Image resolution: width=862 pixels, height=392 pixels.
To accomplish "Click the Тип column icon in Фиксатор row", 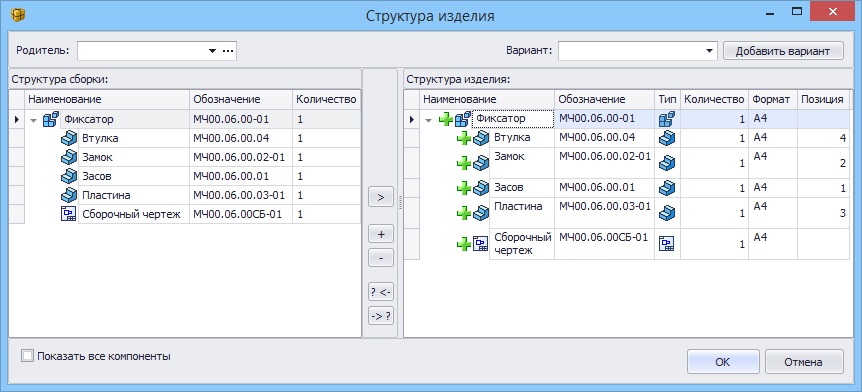I will (667, 119).
